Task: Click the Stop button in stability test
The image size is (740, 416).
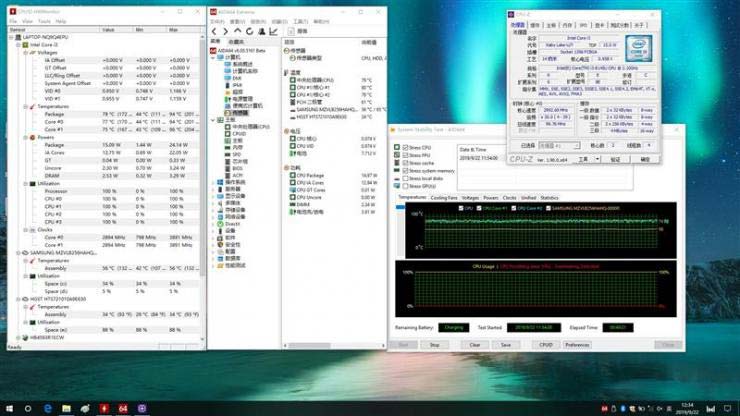Action: tap(435, 345)
